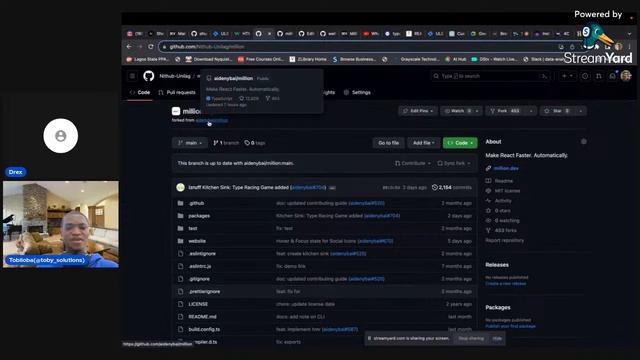Click the forked-from aidenybai/million link
The height and width of the screenshot is (360, 640).
tap(212, 120)
